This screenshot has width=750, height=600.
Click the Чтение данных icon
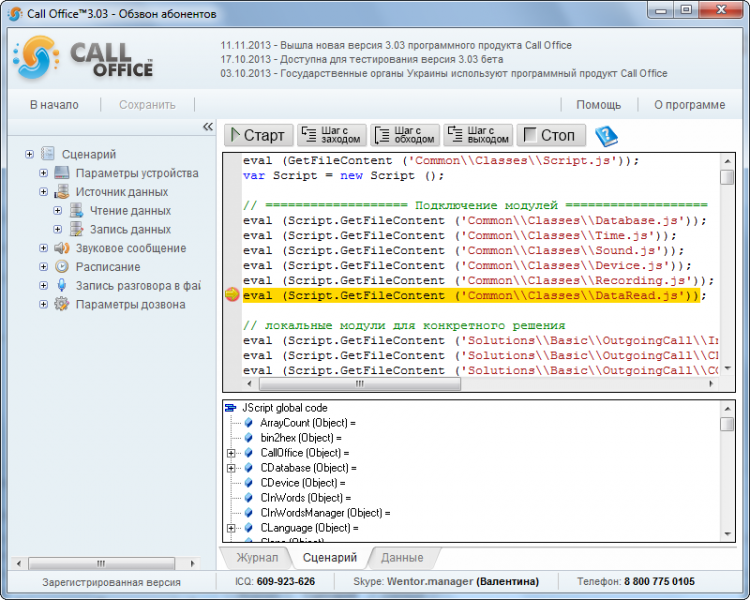(76, 210)
